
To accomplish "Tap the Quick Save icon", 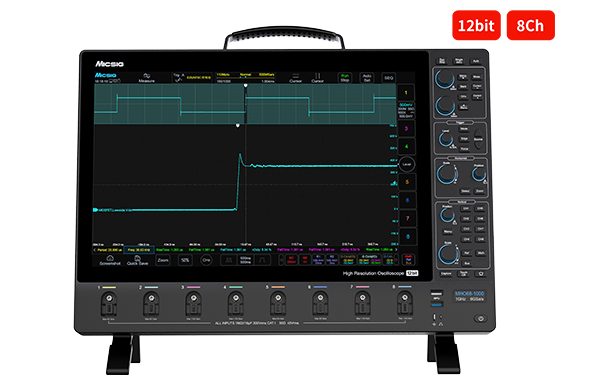I will [x=137, y=258].
